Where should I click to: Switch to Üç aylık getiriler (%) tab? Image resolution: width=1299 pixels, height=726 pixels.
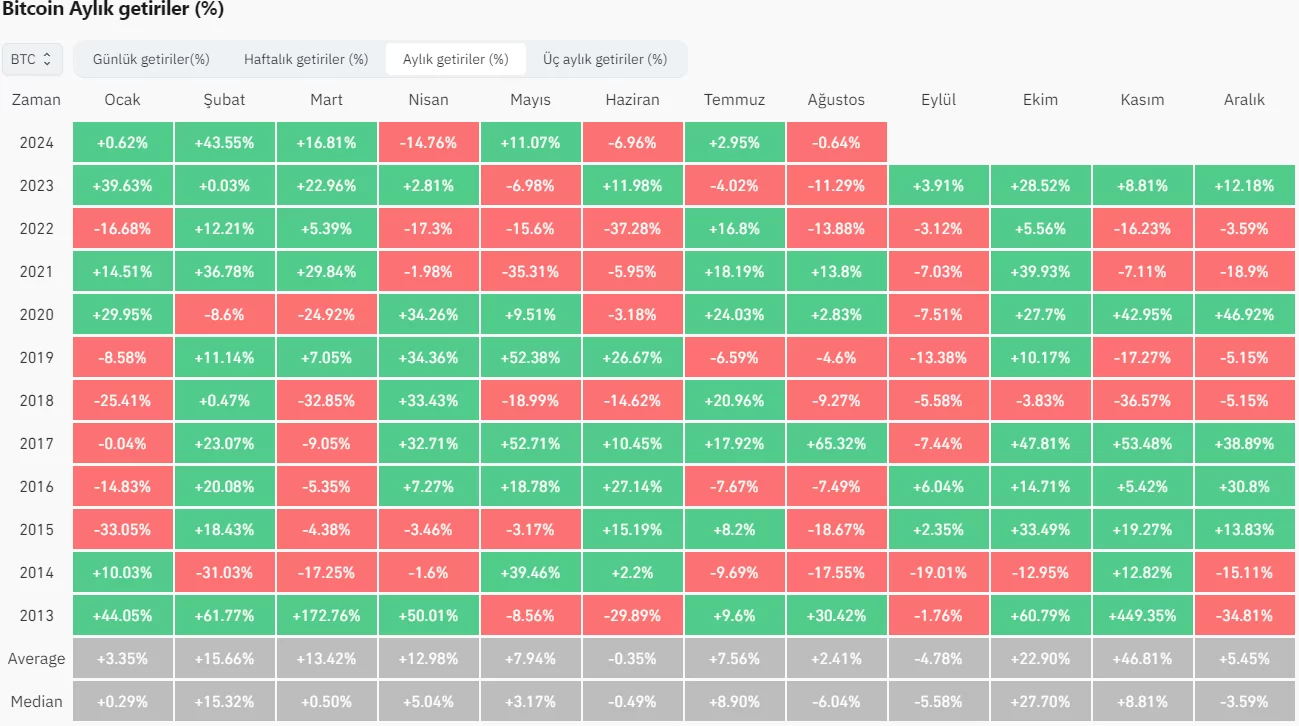(x=605, y=59)
